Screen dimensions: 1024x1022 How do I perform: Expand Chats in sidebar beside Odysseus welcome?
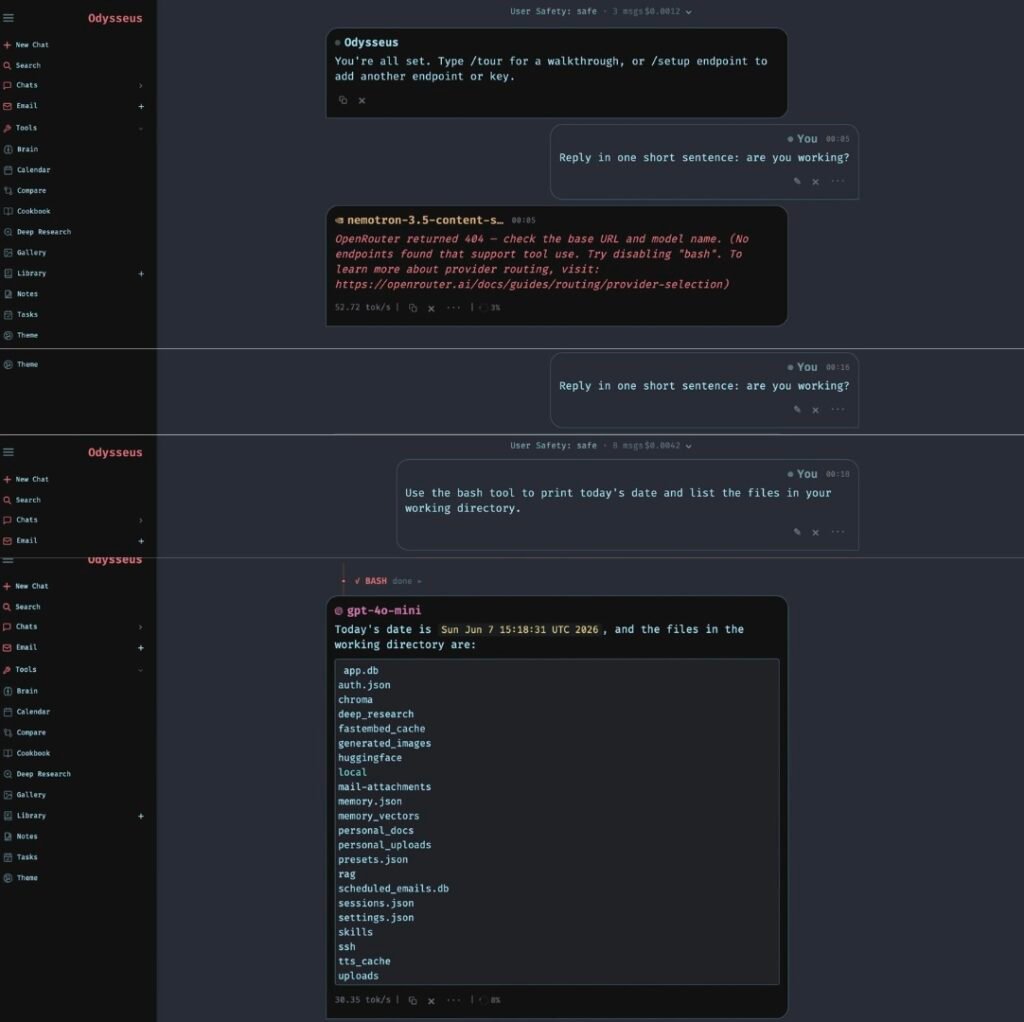140,86
